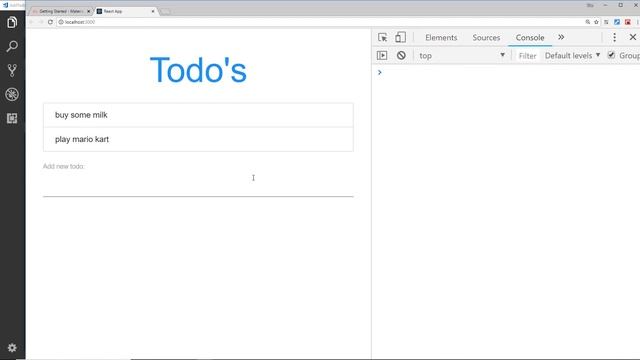This screenshot has height=360, width=640.
Task: Open the VS Code Search magnifier icon
Action: click(x=12, y=46)
